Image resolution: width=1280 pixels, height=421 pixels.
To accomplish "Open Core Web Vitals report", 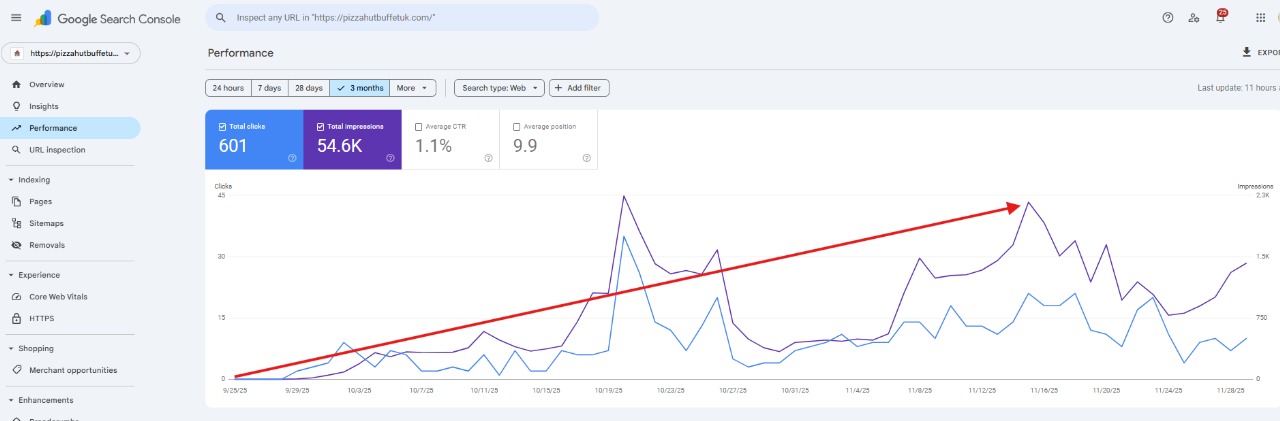I will click(57, 297).
